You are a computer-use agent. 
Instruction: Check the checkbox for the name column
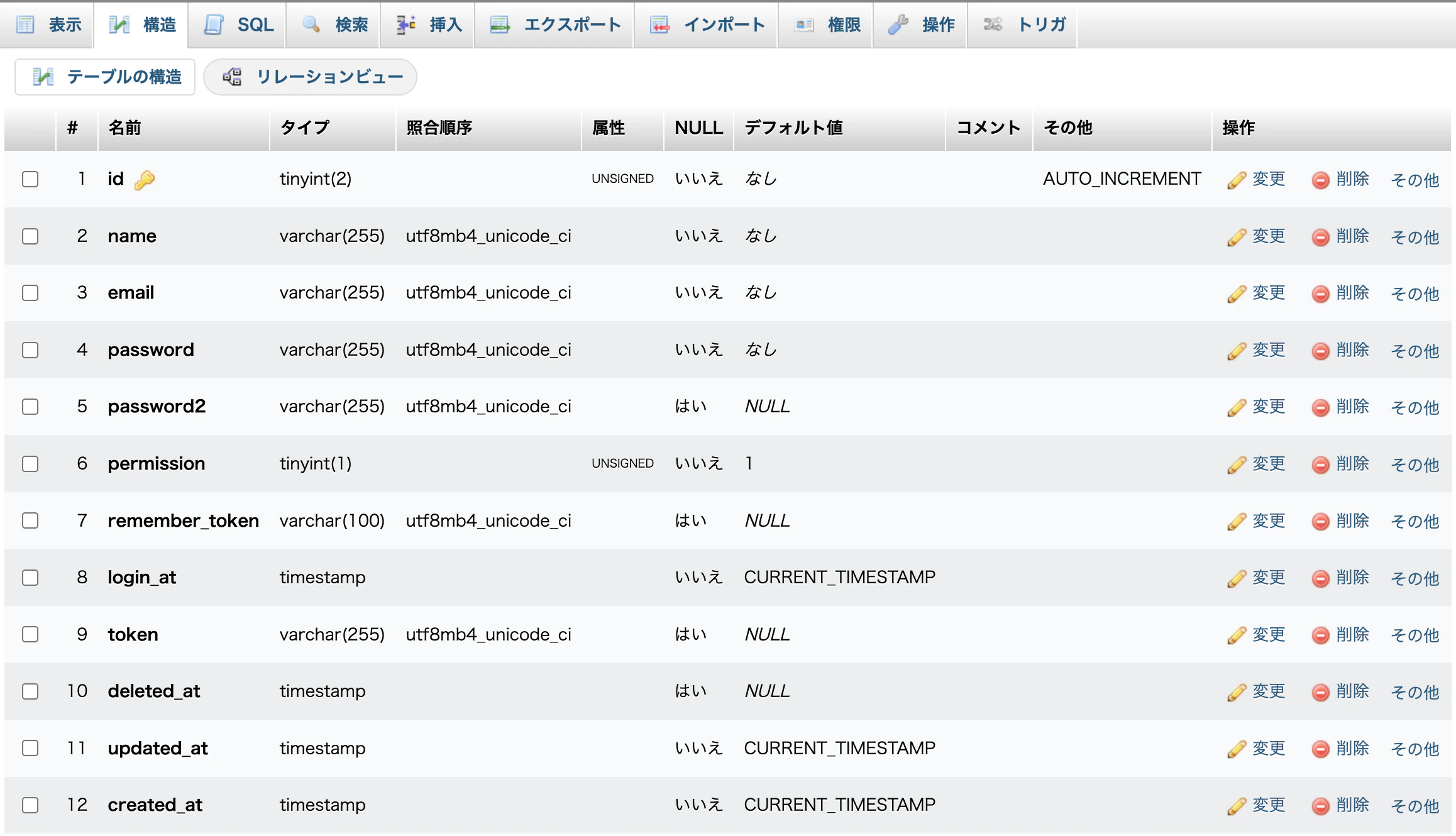pyautogui.click(x=30, y=236)
